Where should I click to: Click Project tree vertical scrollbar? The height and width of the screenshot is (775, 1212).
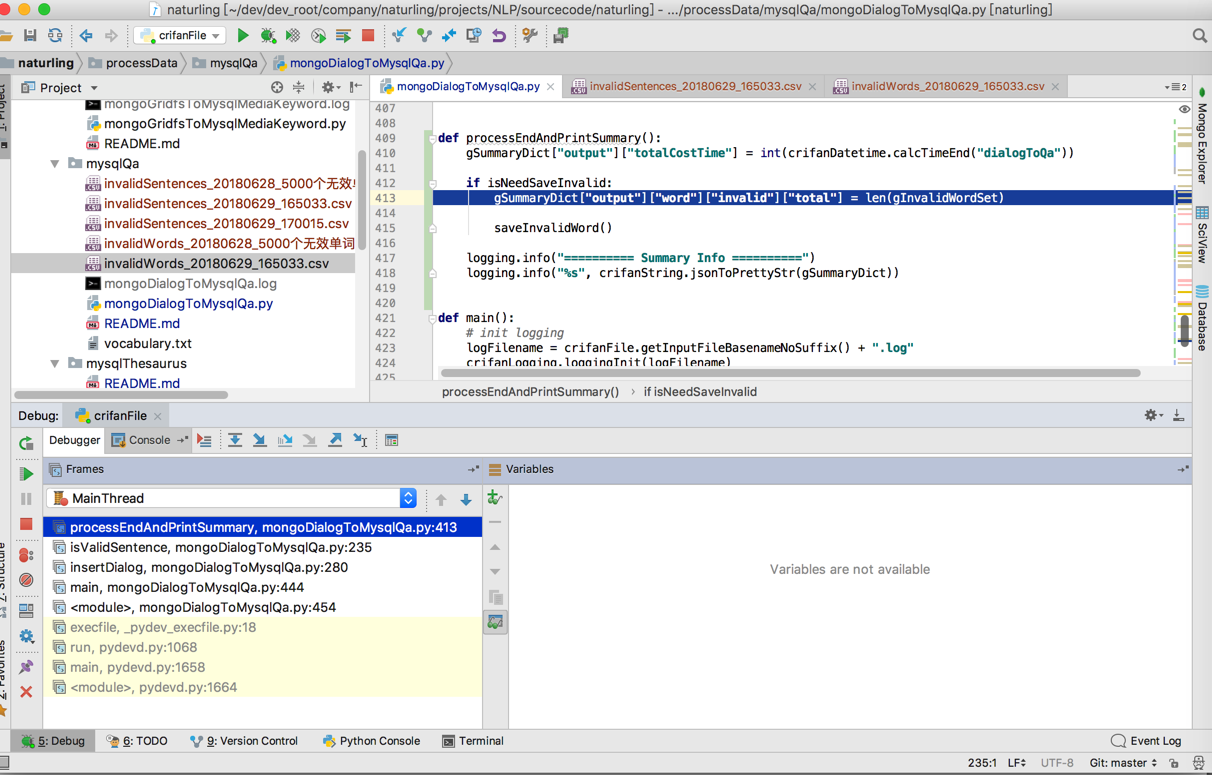pyautogui.click(x=362, y=200)
